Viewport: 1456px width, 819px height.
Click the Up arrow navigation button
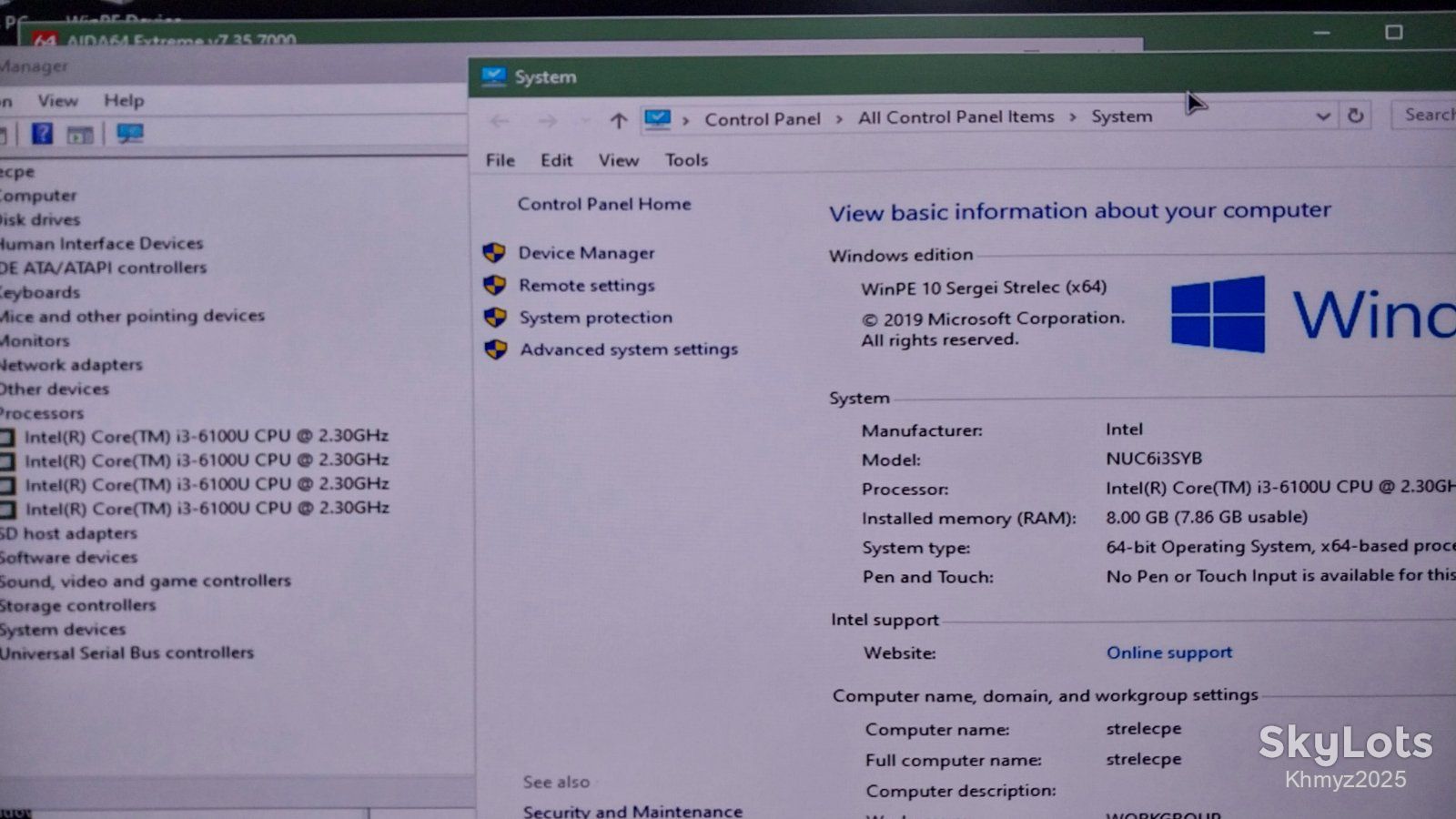(x=619, y=120)
